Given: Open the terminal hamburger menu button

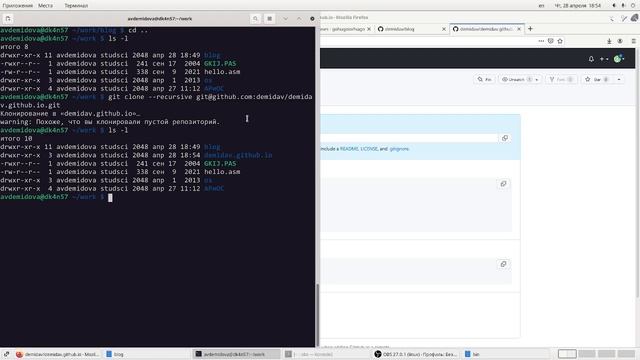Looking at the screenshot, I should click(269, 19).
